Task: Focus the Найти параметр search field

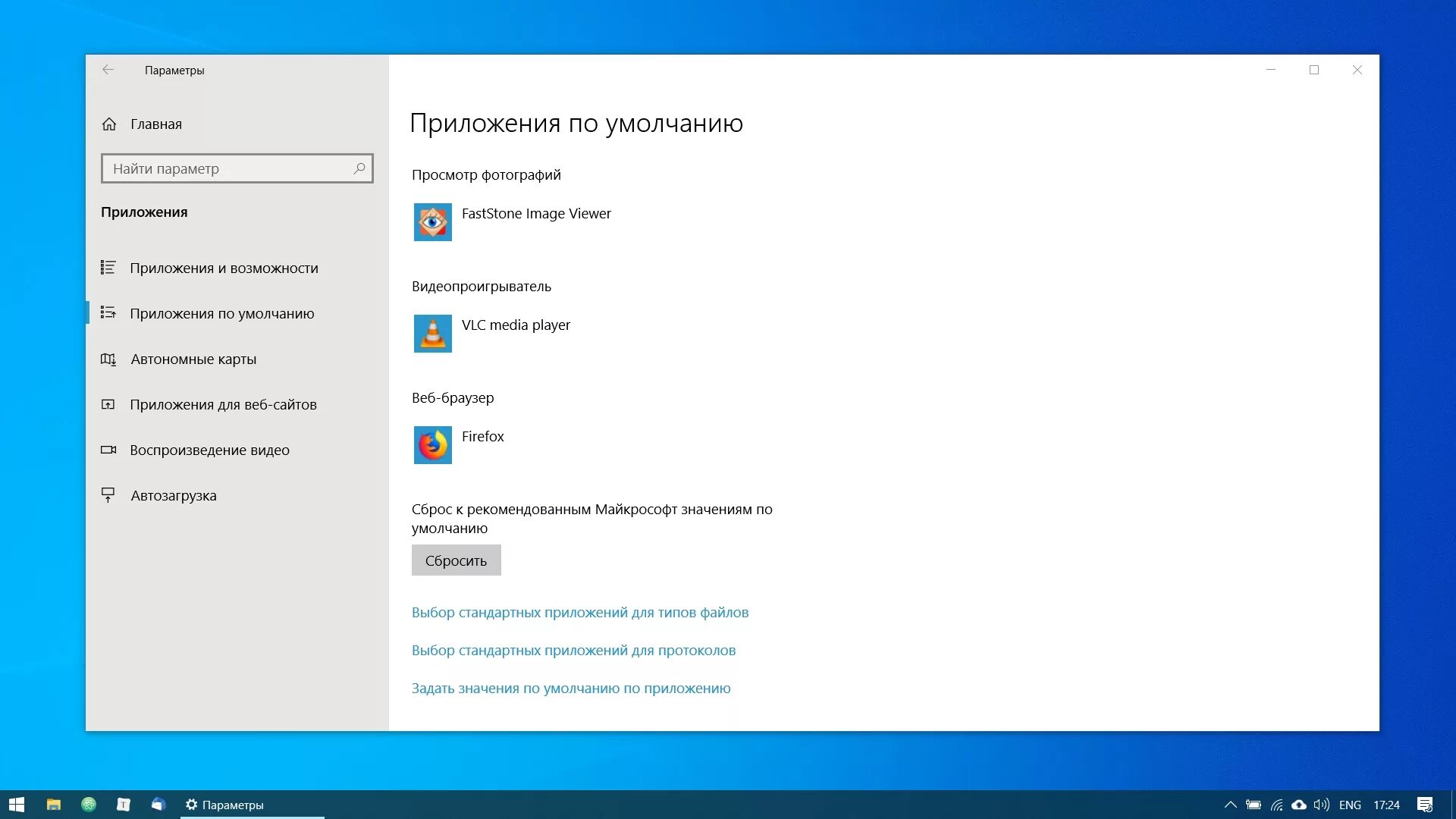Action: pyautogui.click(x=237, y=168)
